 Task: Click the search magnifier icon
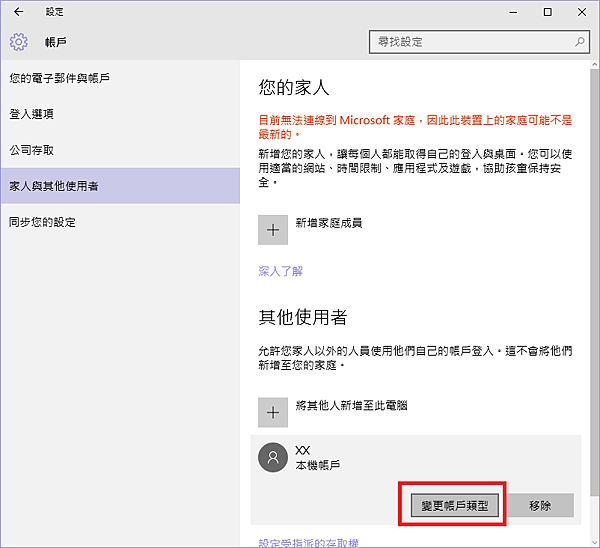click(x=579, y=42)
